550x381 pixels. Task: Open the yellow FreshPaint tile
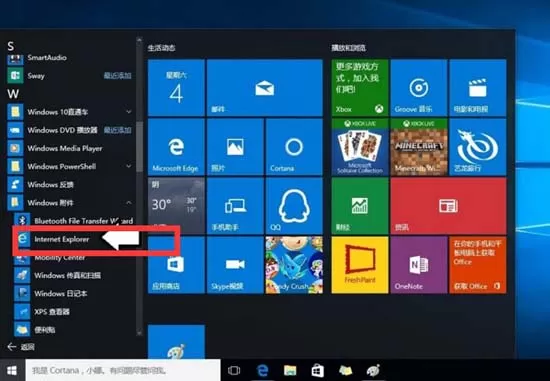point(360,265)
